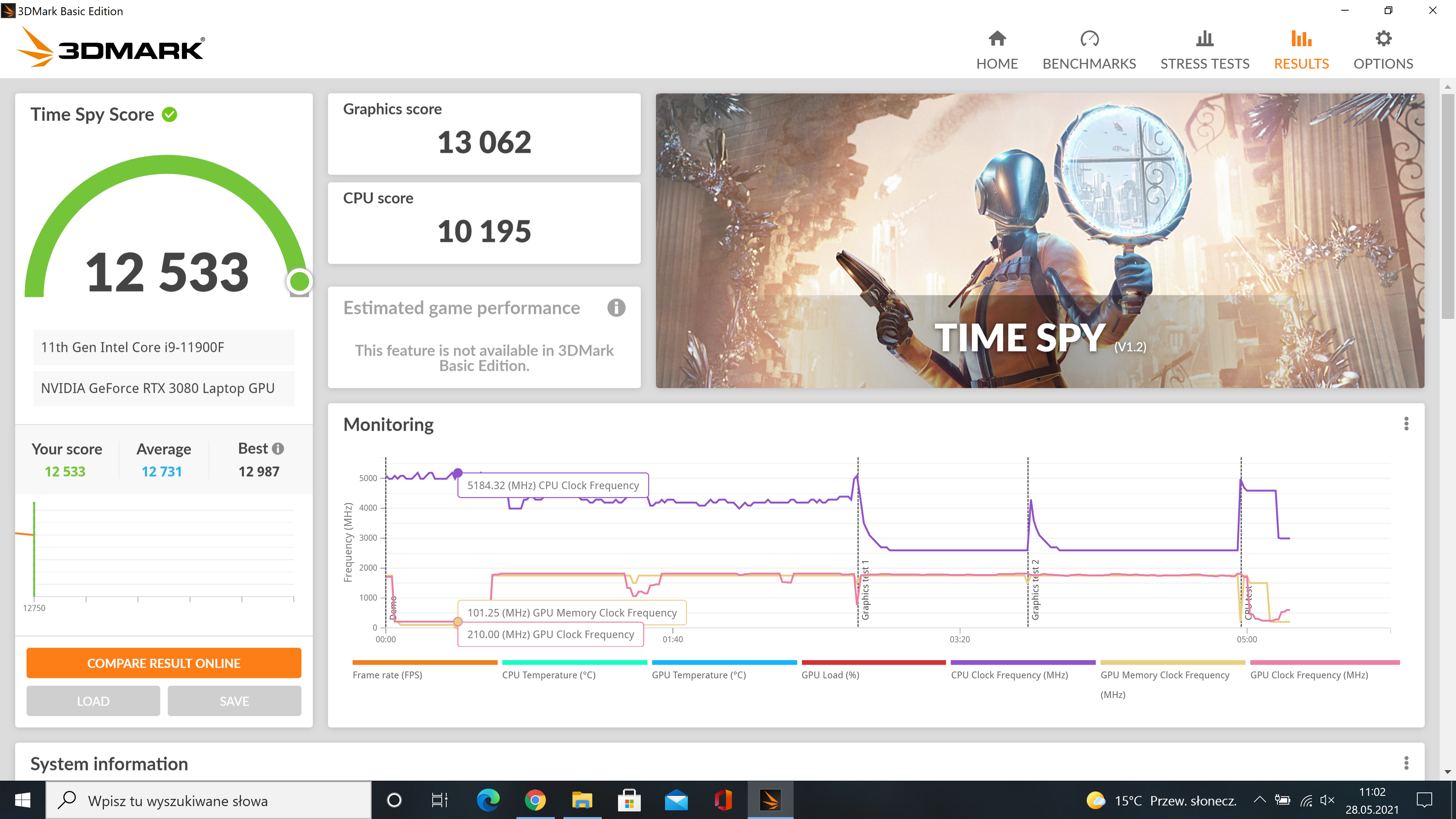This screenshot has height=819, width=1456.
Task: Click the Time Spy banner image
Action: pos(1040,241)
